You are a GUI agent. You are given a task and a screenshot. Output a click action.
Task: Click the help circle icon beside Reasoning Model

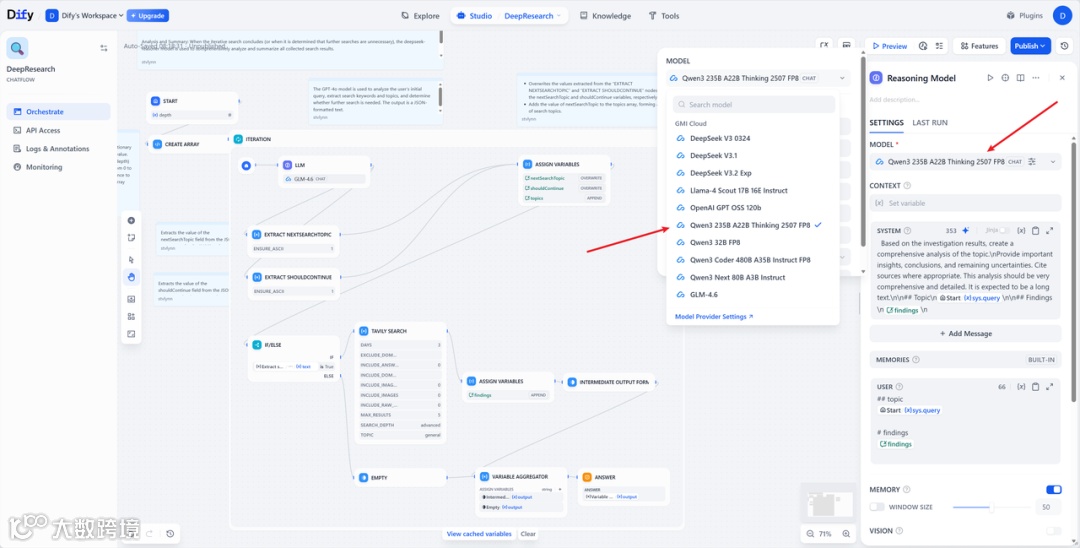pyautogui.click(x=1005, y=78)
